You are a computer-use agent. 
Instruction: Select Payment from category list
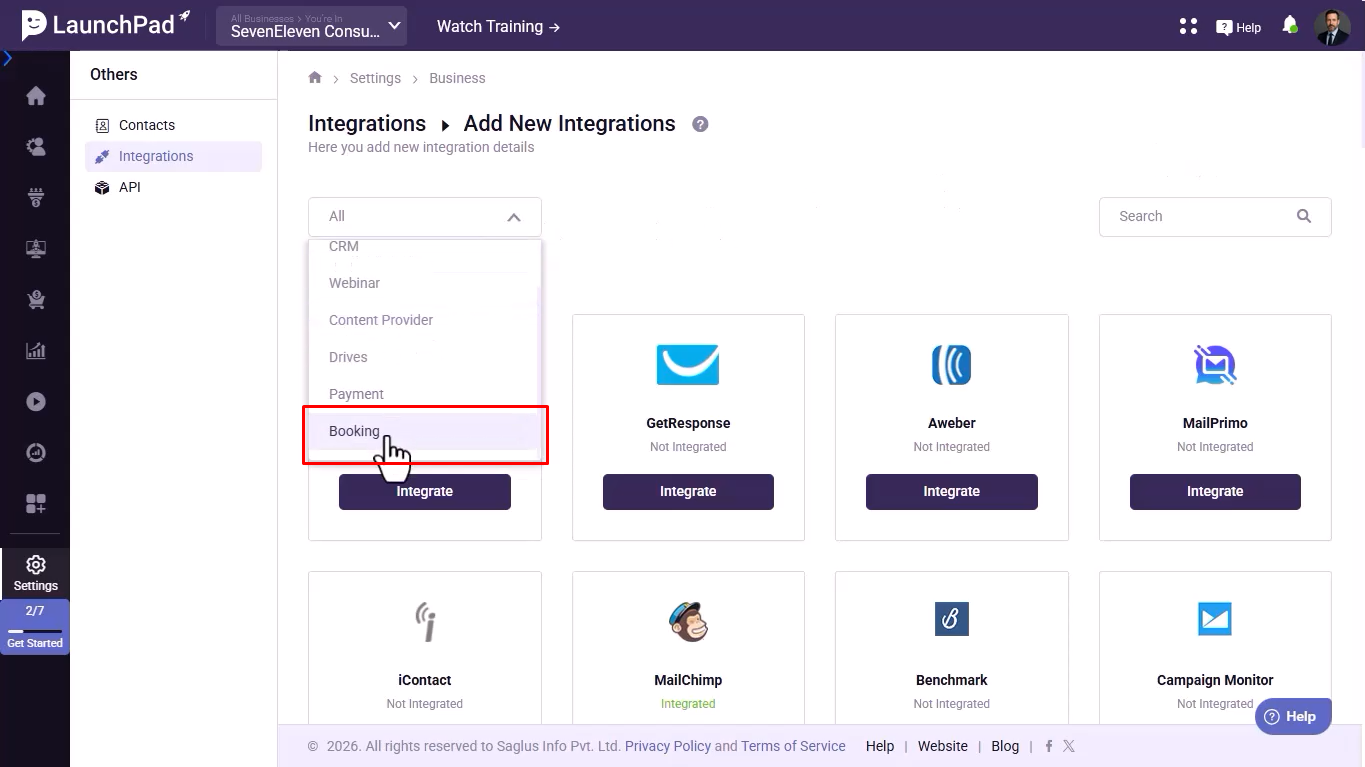356,394
